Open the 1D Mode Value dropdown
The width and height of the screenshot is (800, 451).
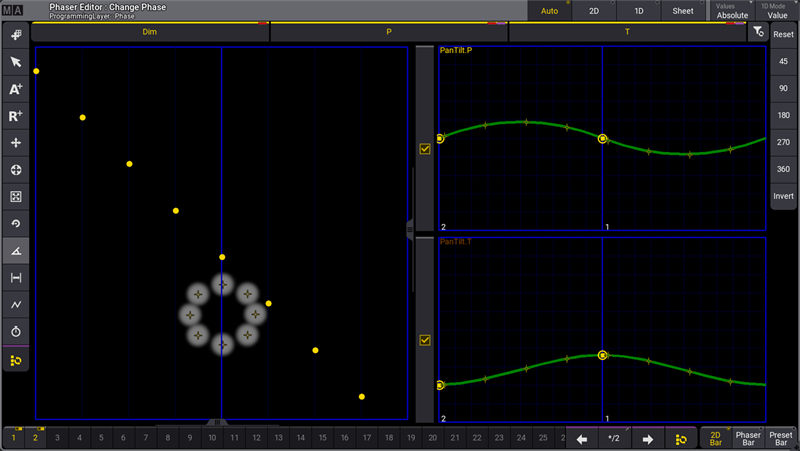pos(777,11)
